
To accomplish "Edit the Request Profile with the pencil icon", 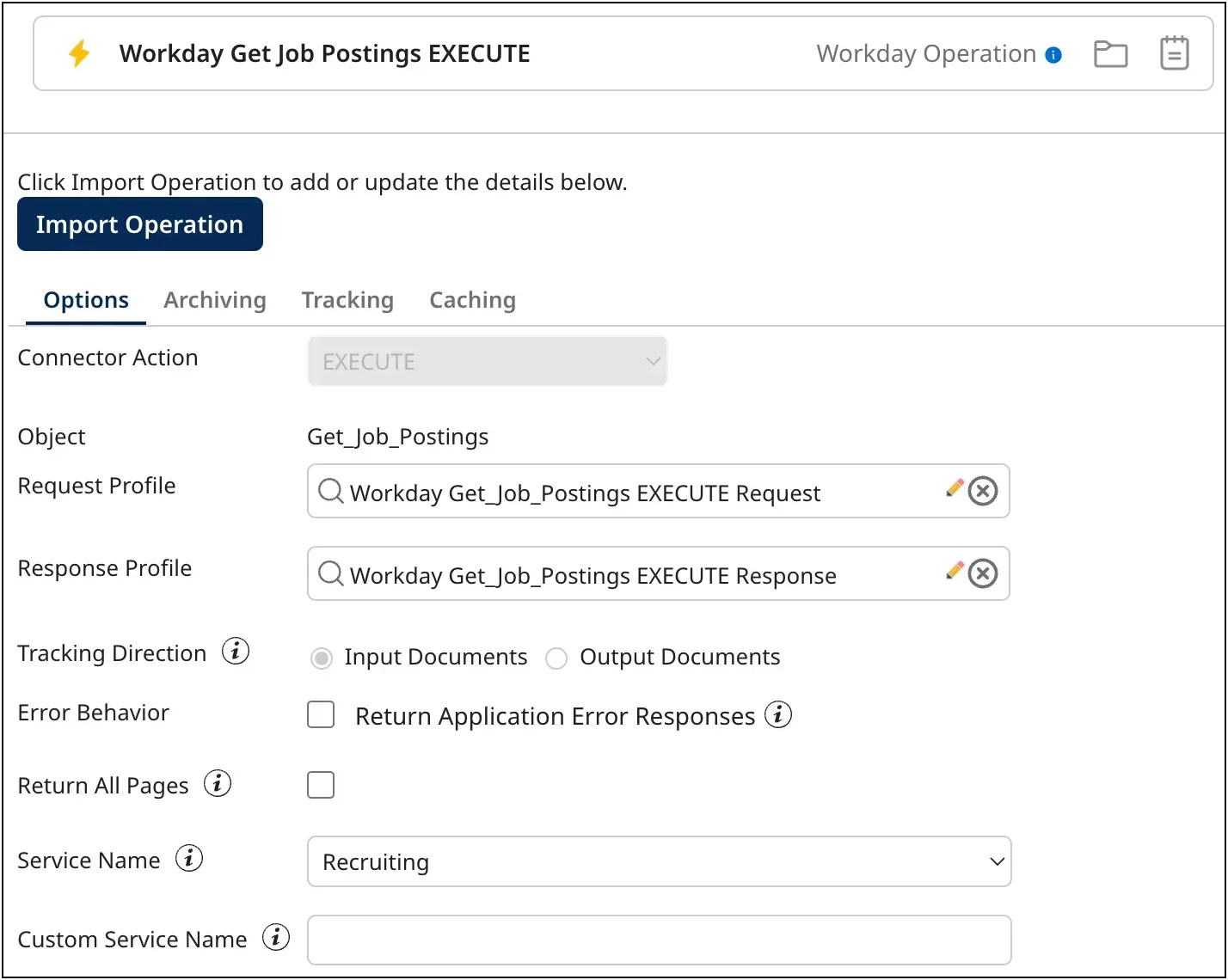I will coord(953,490).
